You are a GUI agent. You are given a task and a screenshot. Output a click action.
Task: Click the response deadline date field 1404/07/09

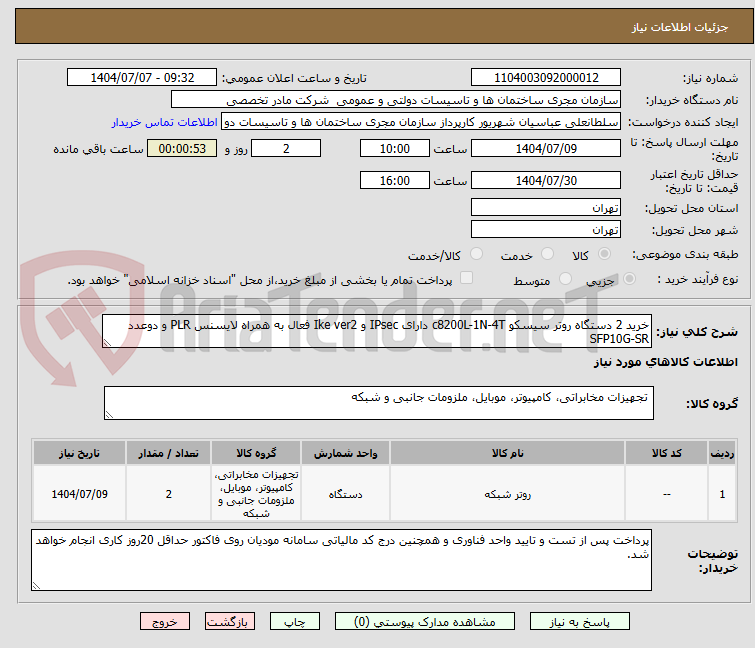click(546, 149)
